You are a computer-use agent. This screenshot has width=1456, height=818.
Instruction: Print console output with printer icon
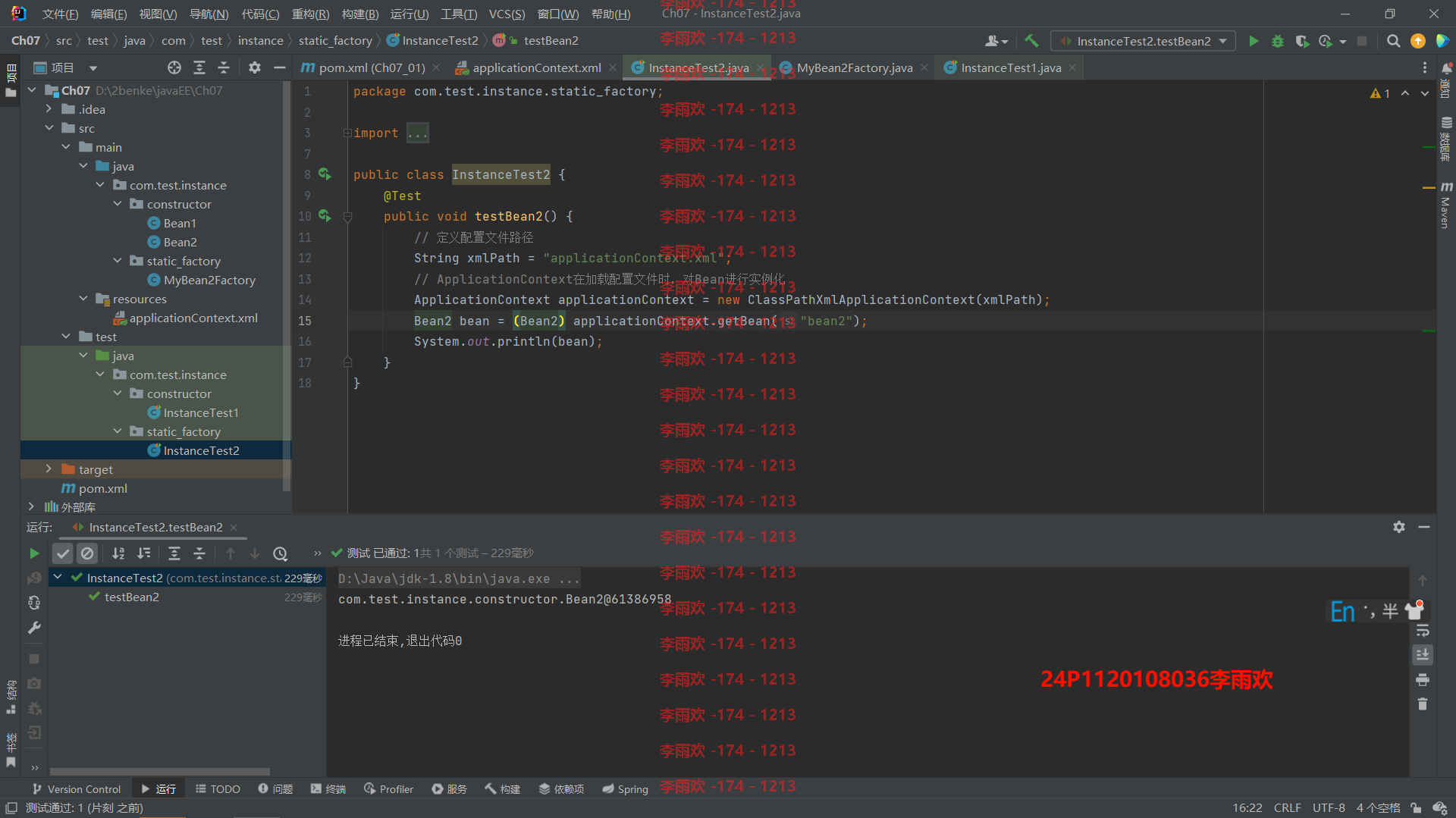[1423, 679]
